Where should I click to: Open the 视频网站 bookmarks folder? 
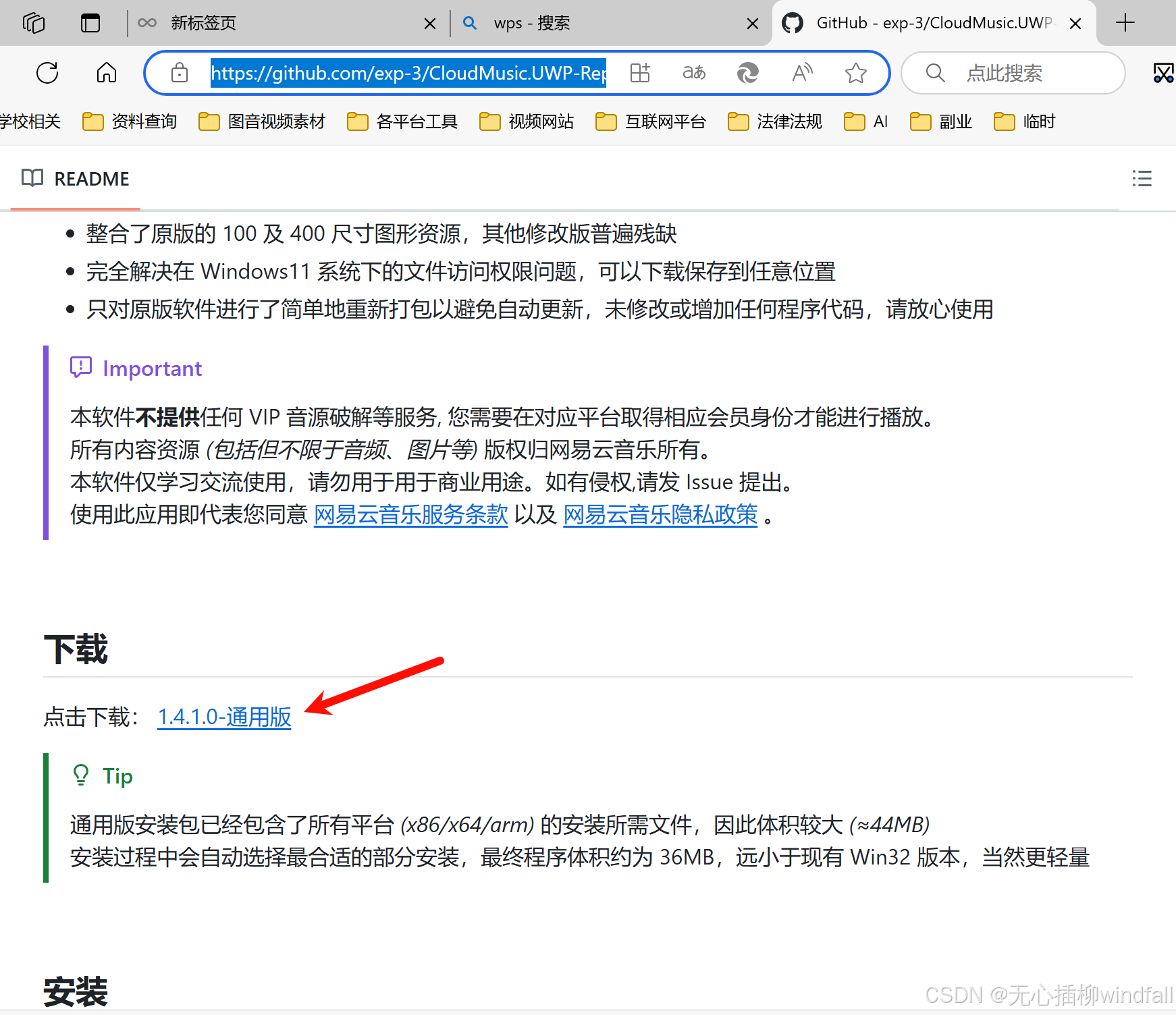(x=527, y=121)
